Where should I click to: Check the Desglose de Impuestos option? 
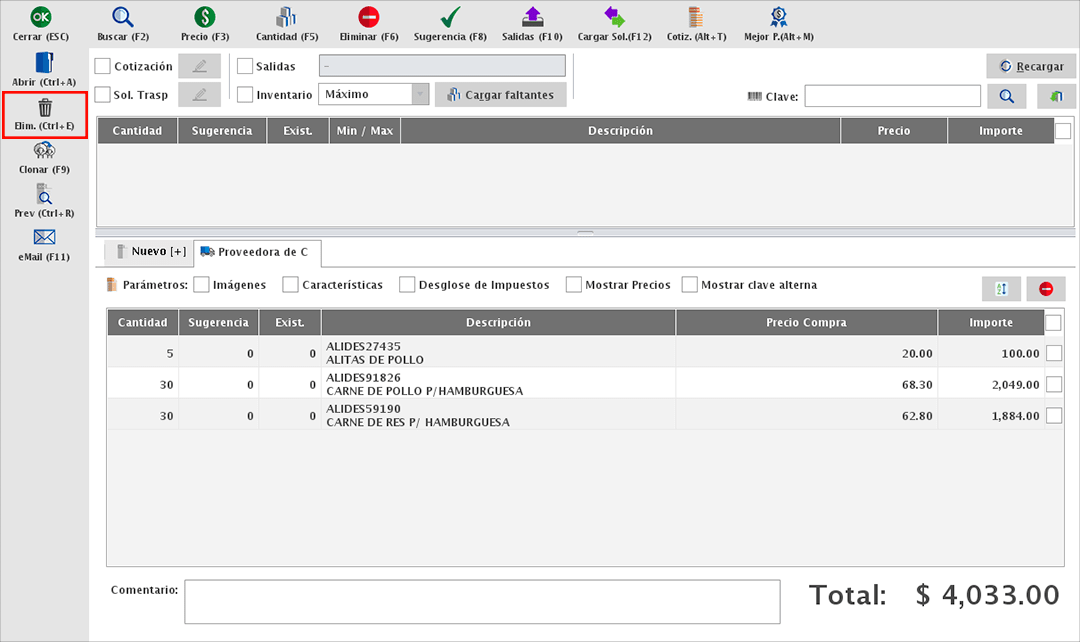pyautogui.click(x=407, y=285)
